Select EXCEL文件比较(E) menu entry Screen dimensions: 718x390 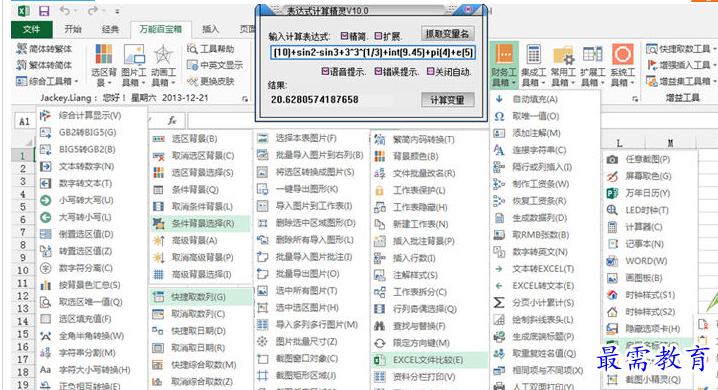pyautogui.click(x=429, y=360)
